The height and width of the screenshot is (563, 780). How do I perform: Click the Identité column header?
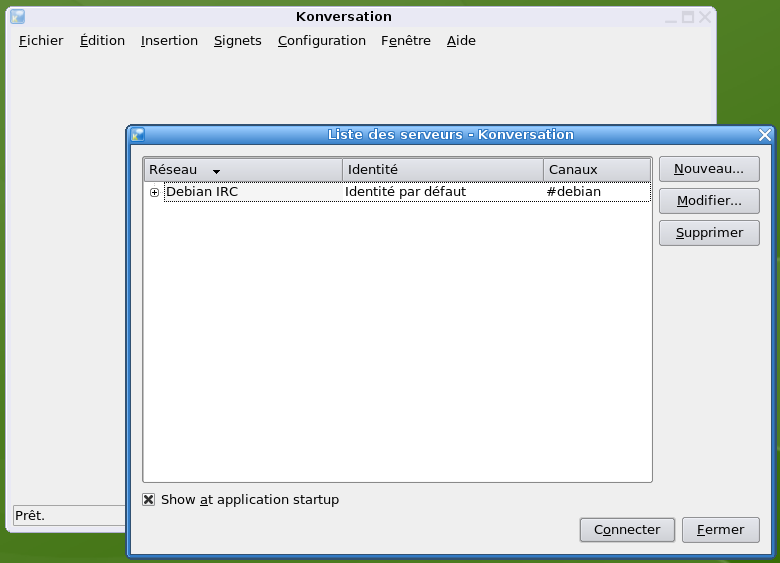click(443, 170)
